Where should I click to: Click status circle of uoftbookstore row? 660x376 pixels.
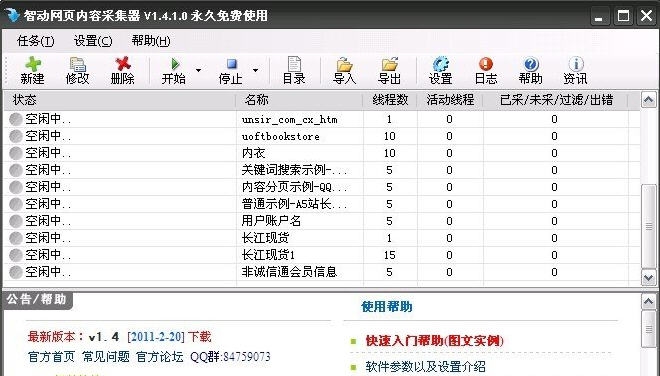[x=16, y=136]
